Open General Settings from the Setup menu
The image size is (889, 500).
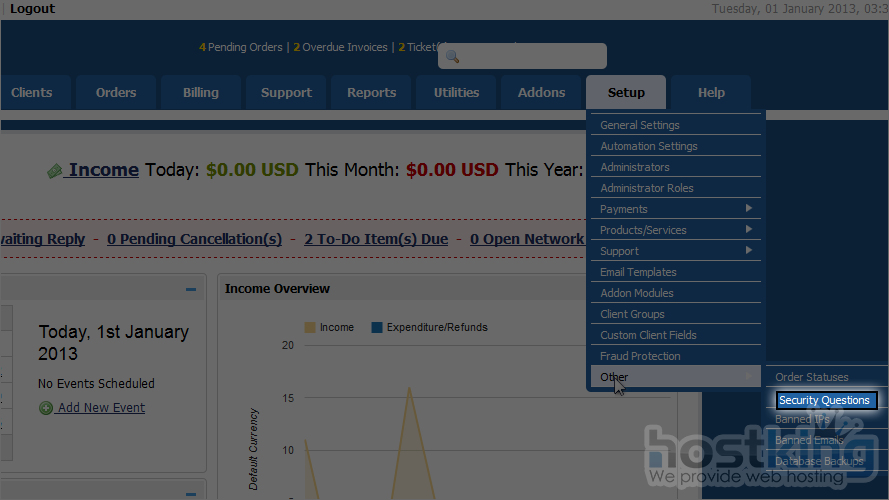[639, 125]
